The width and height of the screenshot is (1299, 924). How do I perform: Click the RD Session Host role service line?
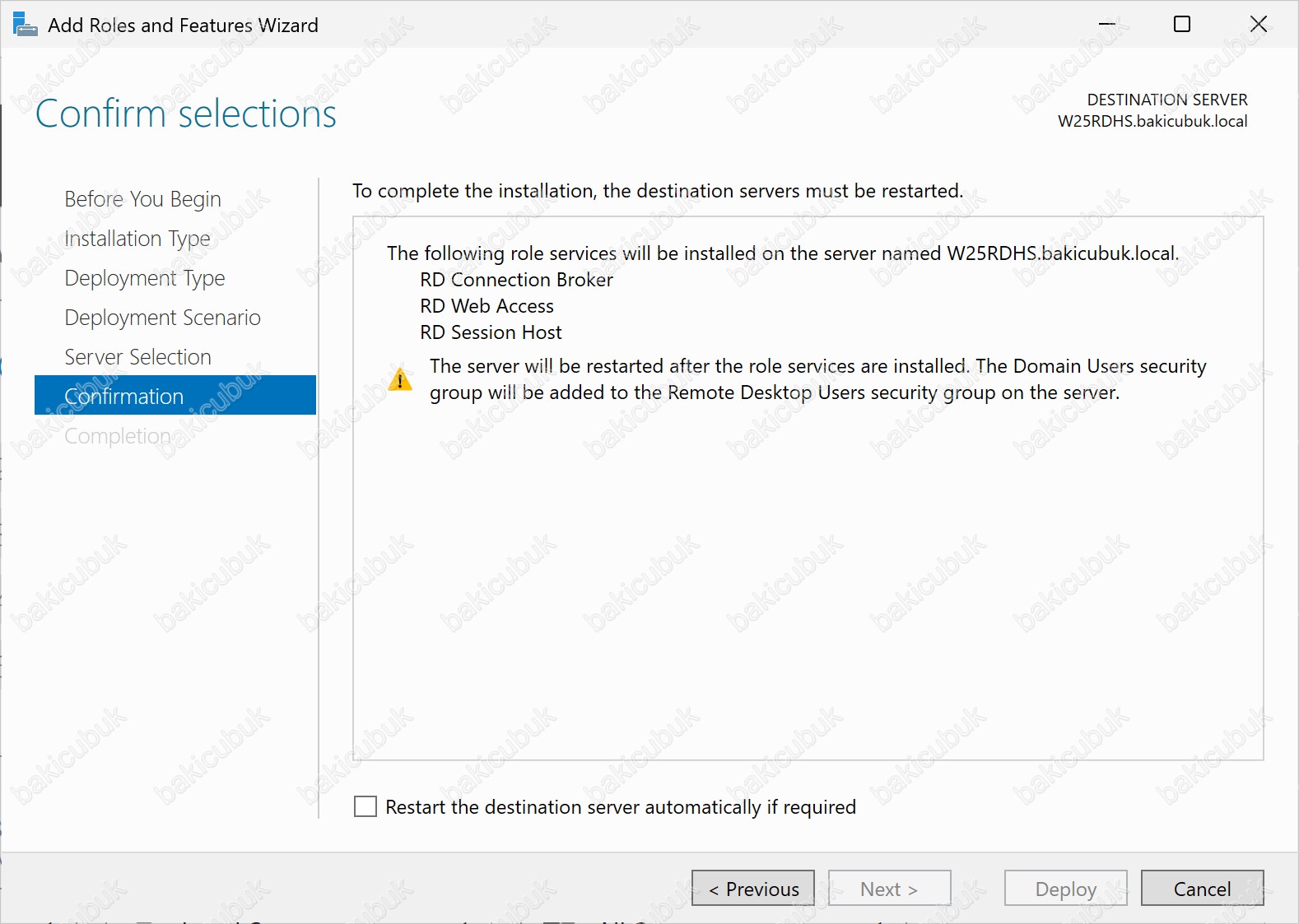click(x=491, y=332)
